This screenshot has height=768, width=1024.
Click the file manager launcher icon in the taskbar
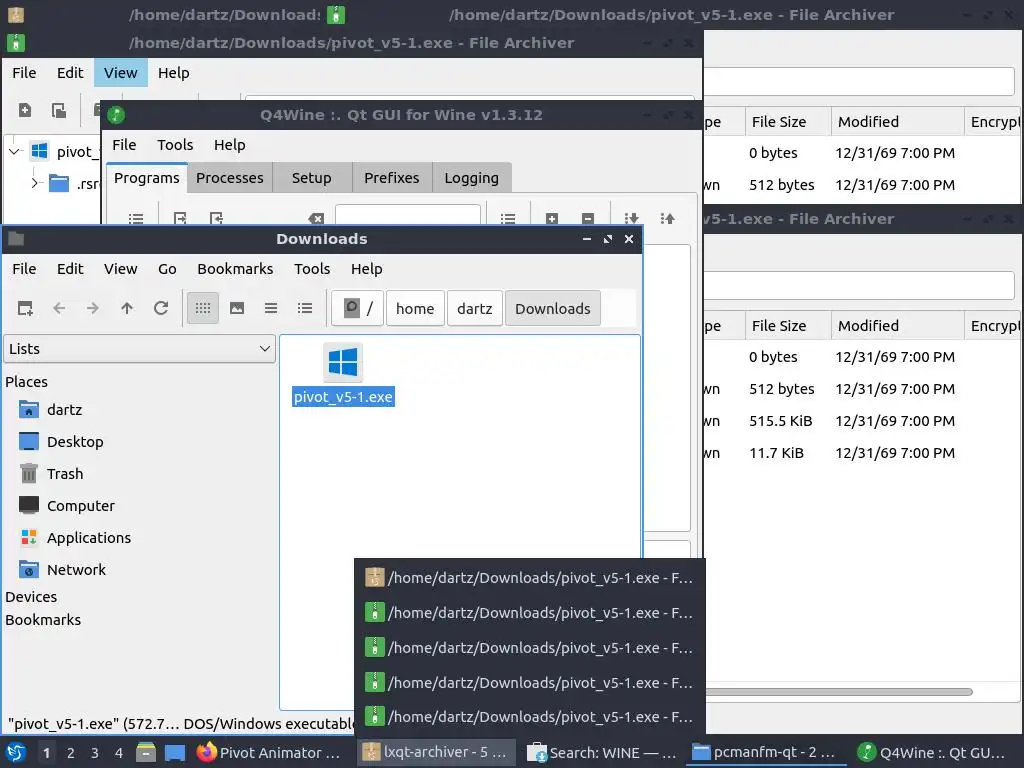[x=146, y=753]
